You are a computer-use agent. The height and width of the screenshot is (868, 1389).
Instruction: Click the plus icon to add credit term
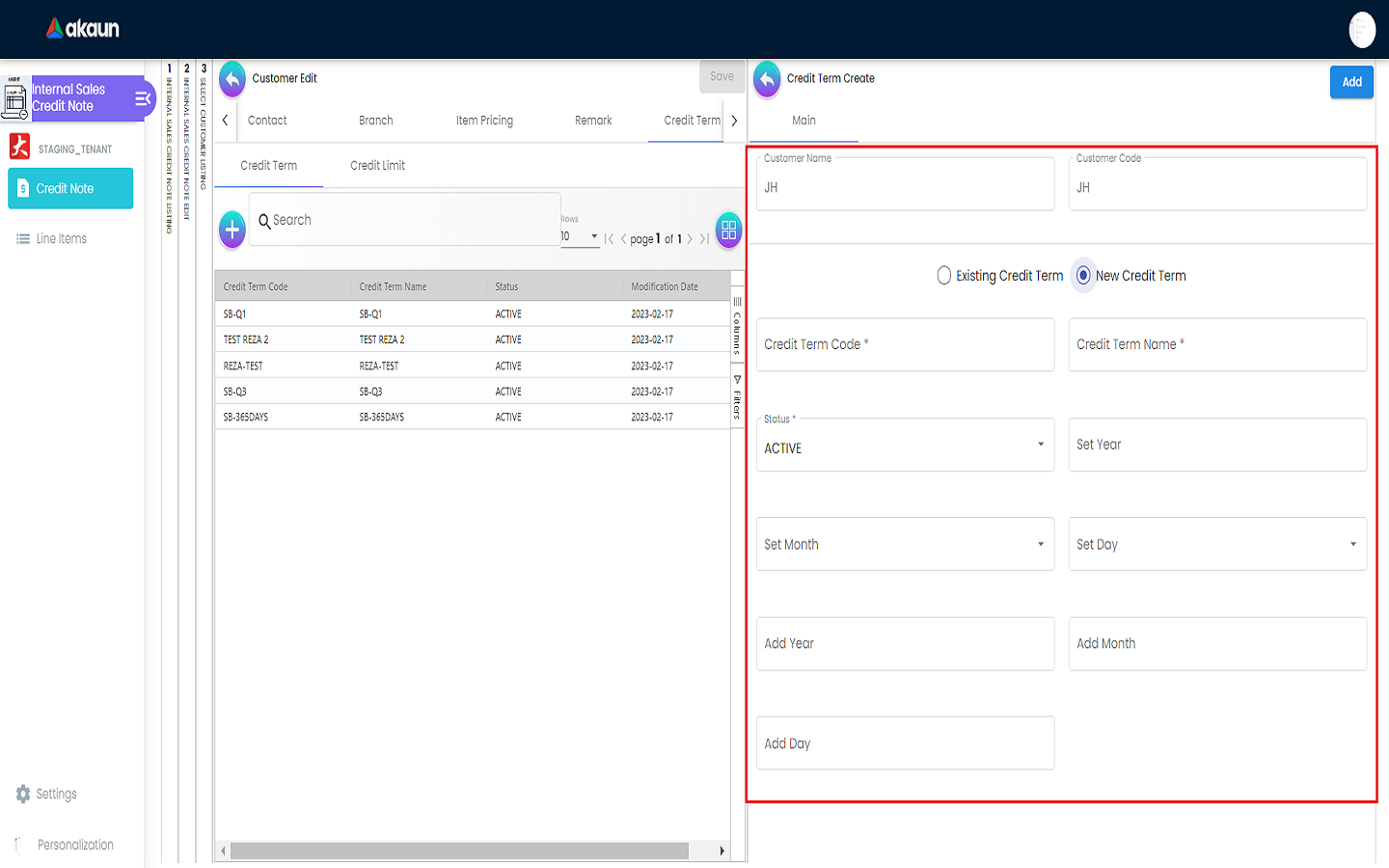point(232,231)
